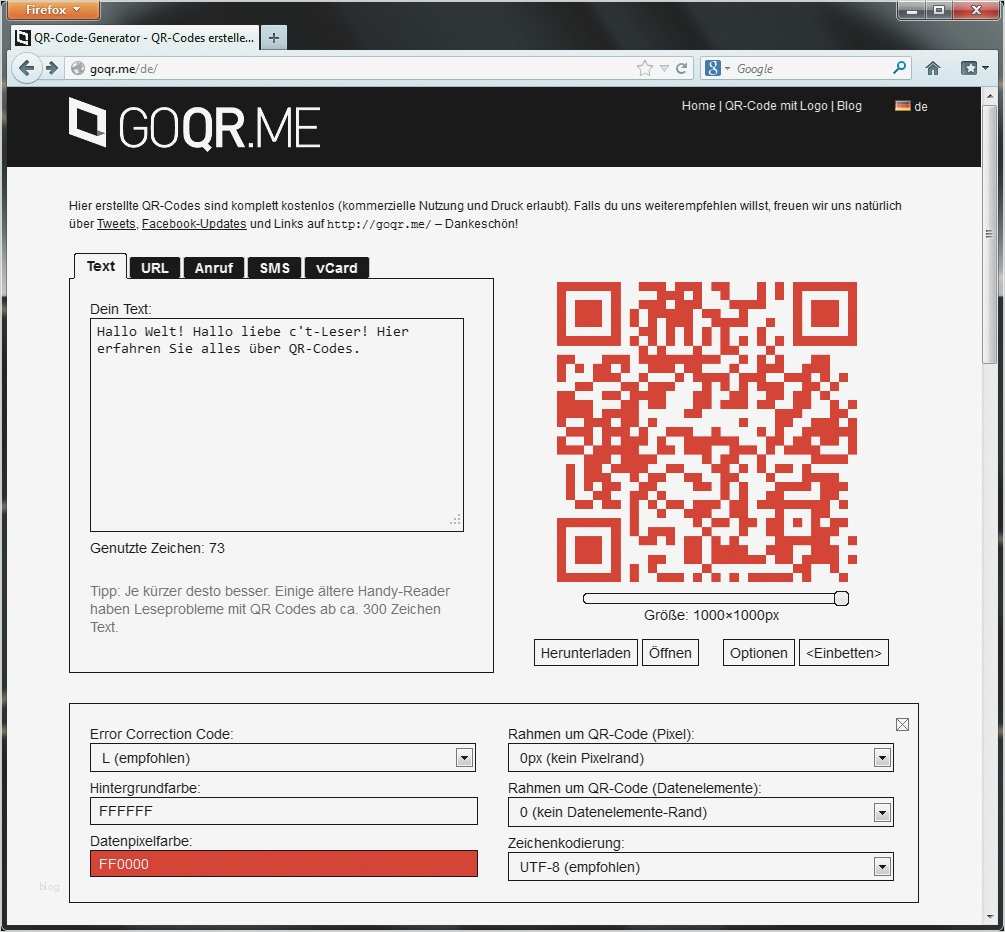Select the QR-Code-Generator browser tab
The image size is (1005, 932).
click(136, 38)
